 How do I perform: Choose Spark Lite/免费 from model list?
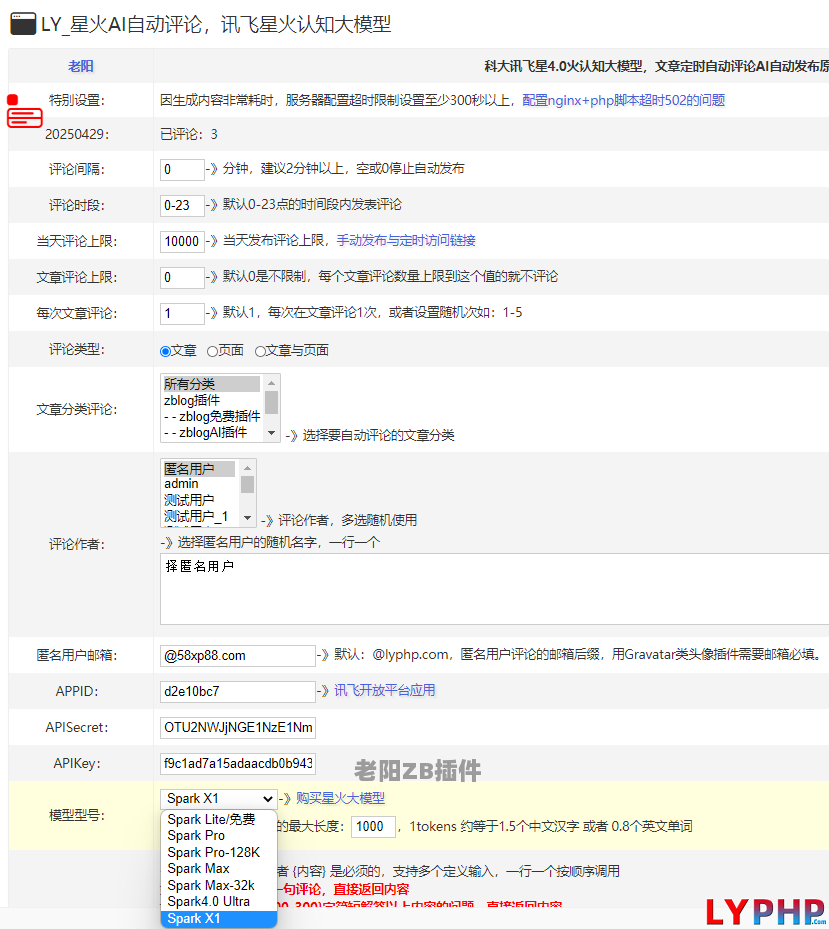(x=219, y=819)
